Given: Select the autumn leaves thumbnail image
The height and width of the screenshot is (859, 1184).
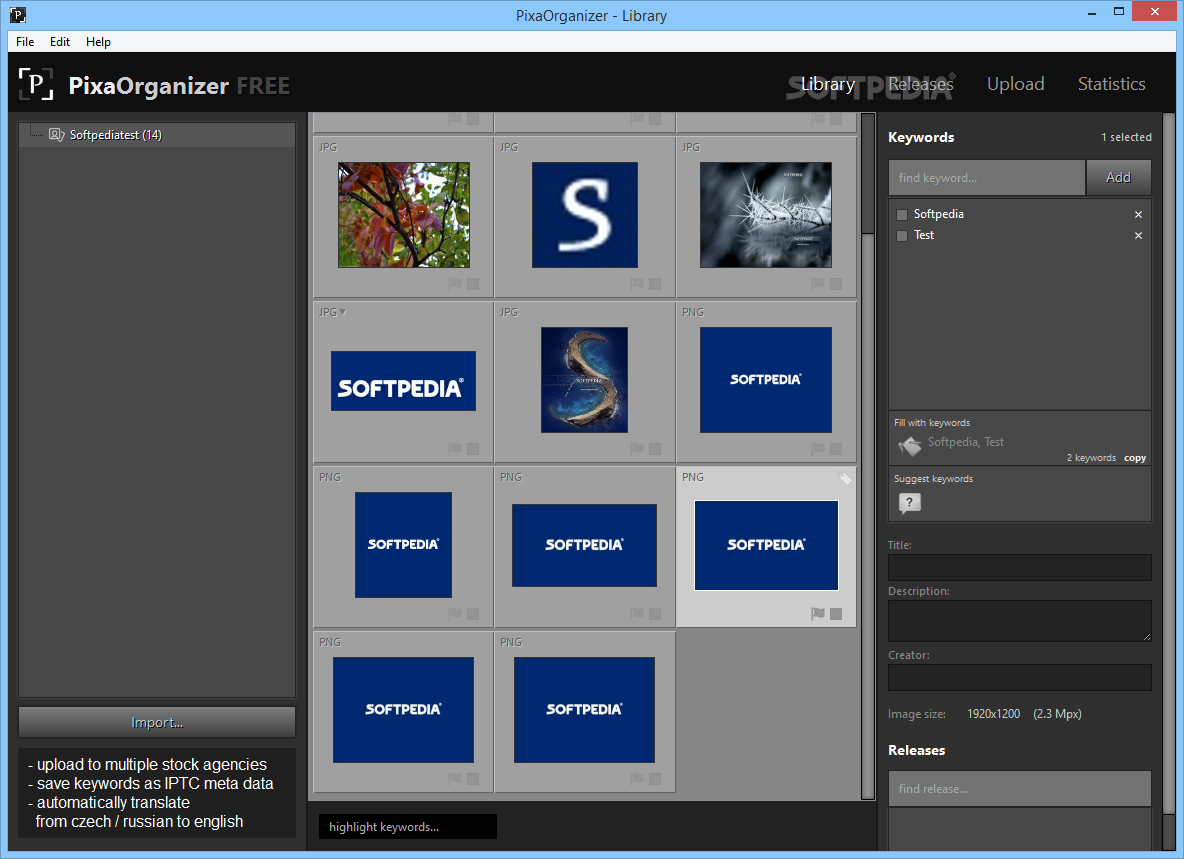Looking at the screenshot, I should (404, 215).
